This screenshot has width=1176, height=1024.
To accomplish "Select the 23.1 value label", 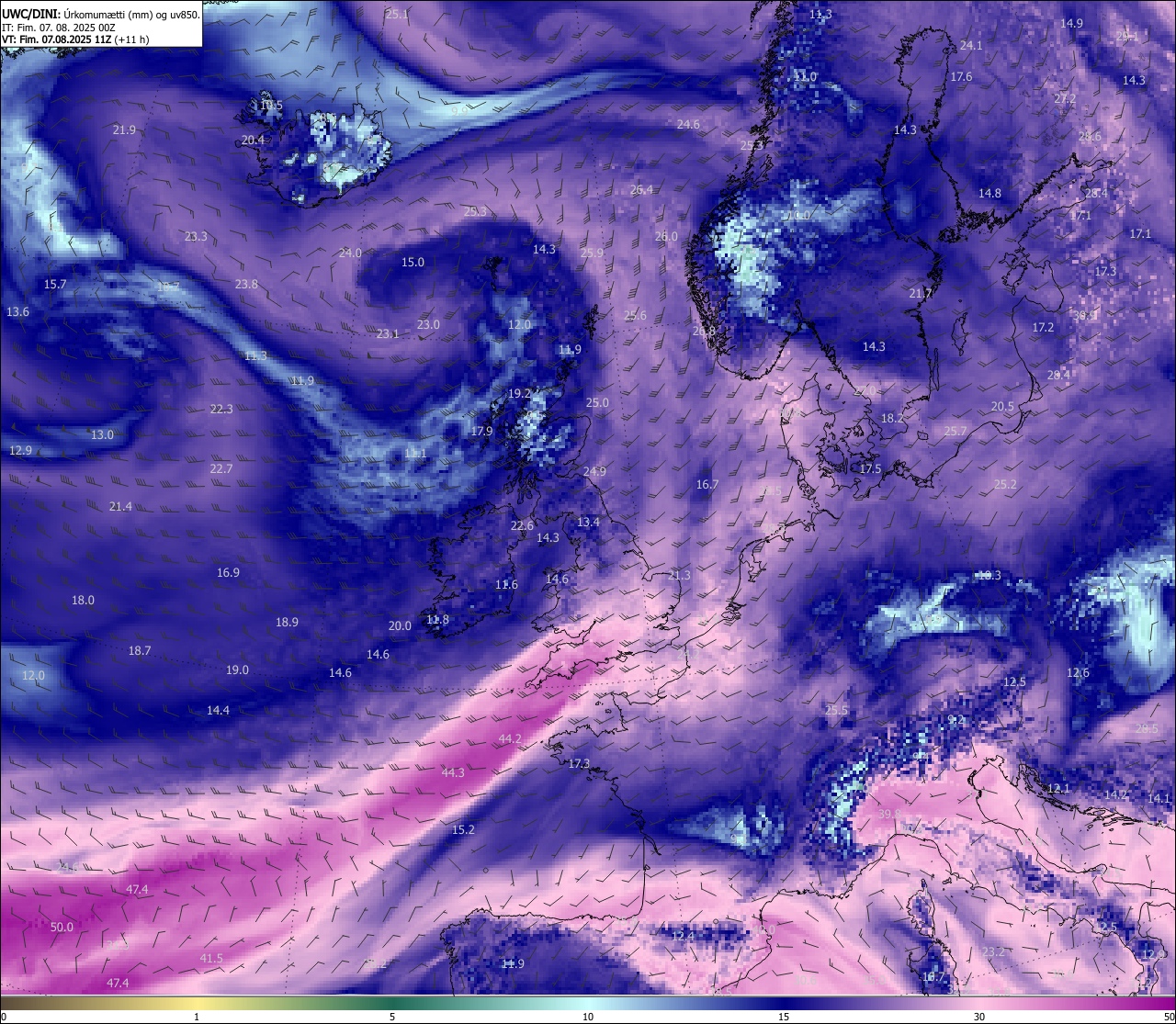I will 388,334.
